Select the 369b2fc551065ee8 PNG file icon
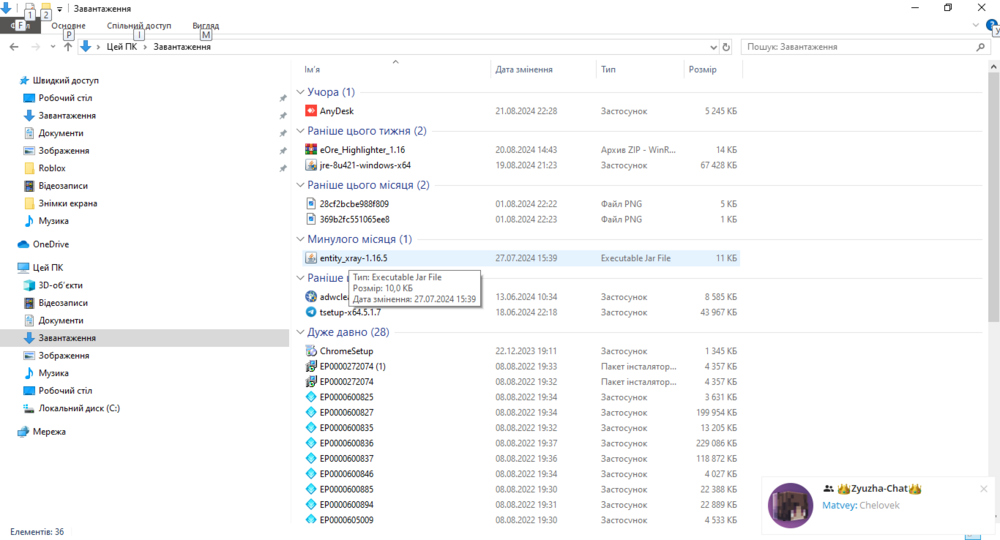 tap(311, 219)
